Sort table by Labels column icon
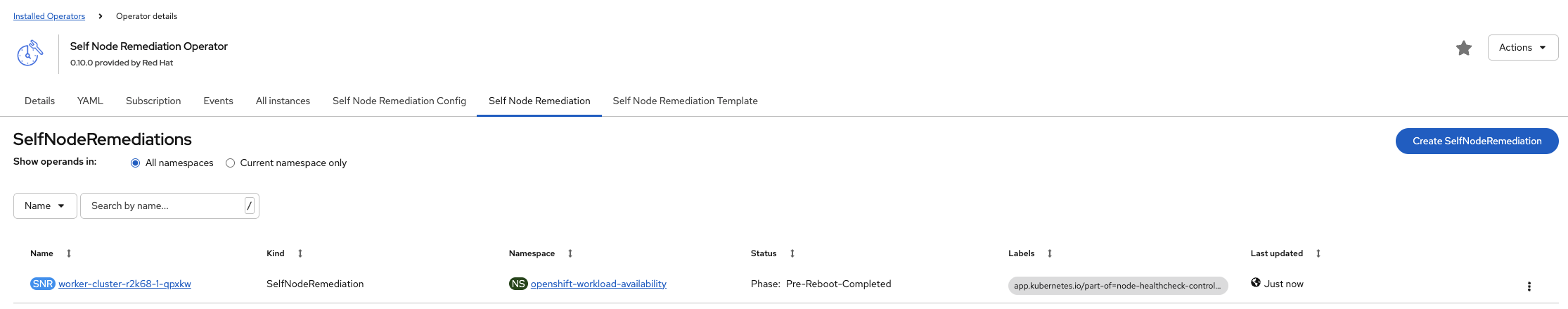1568x309 pixels. click(x=1050, y=253)
